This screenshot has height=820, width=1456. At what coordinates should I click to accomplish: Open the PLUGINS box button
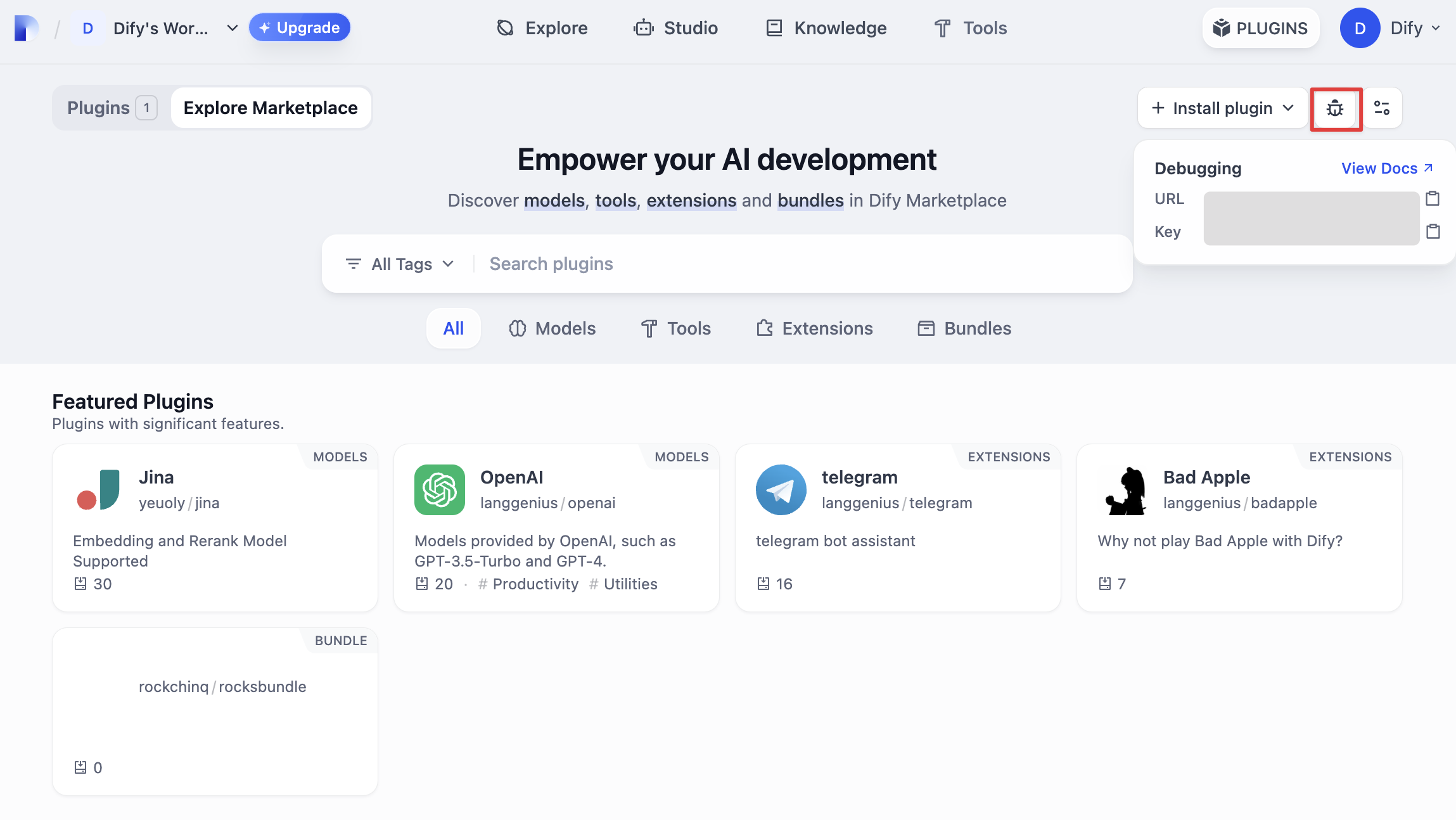click(x=1260, y=28)
